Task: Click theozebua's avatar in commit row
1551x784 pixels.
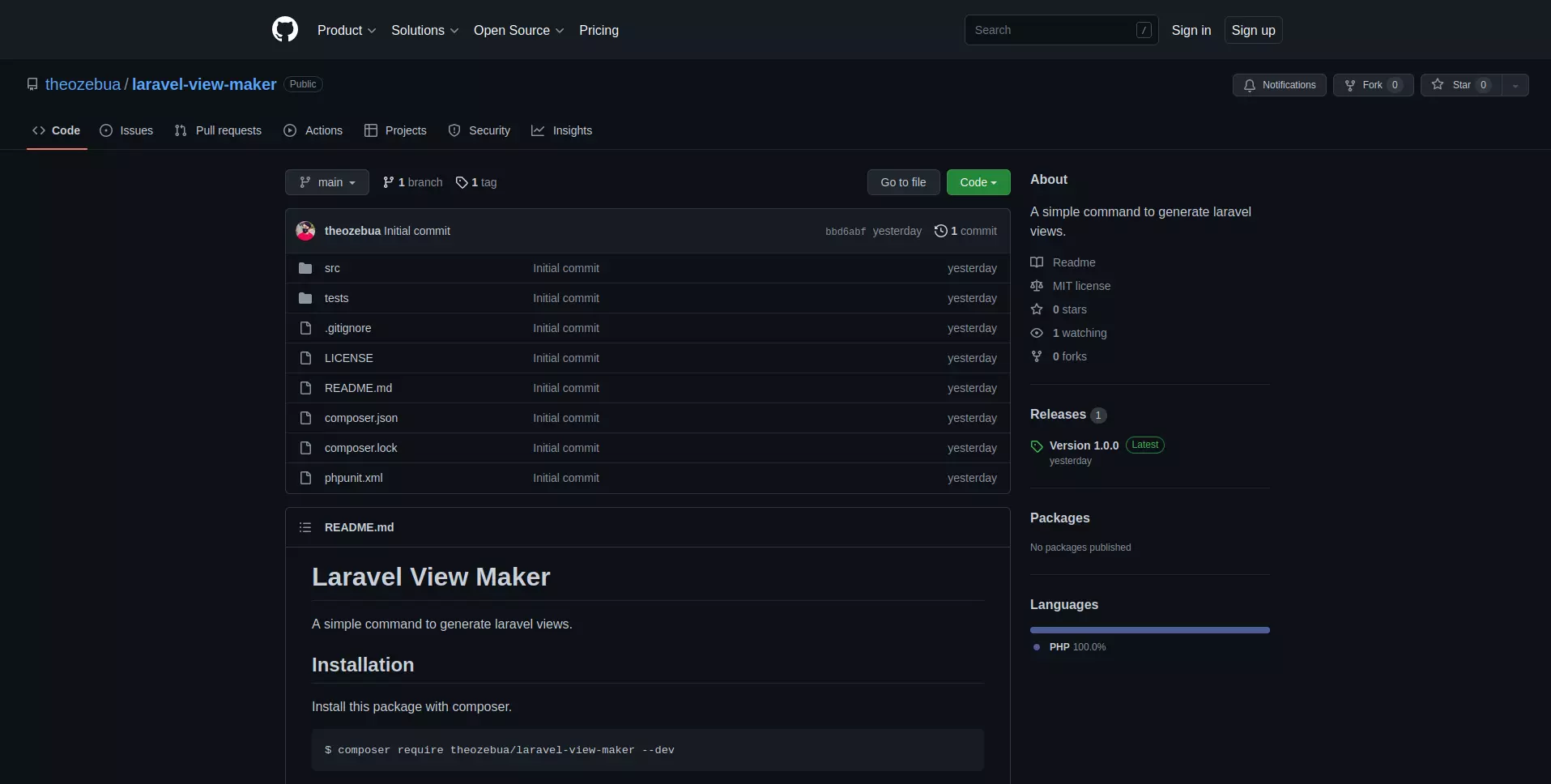Action: (305, 231)
